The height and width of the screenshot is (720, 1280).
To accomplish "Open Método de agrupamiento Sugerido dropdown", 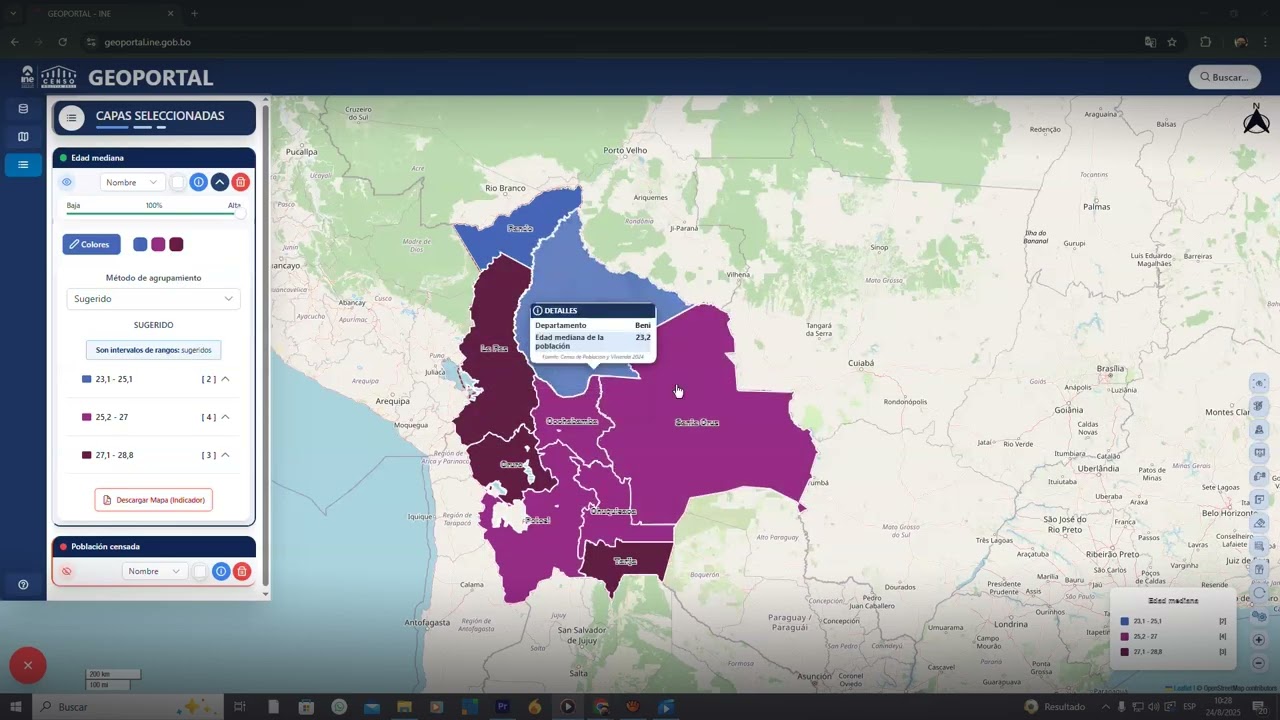I will point(153,299).
